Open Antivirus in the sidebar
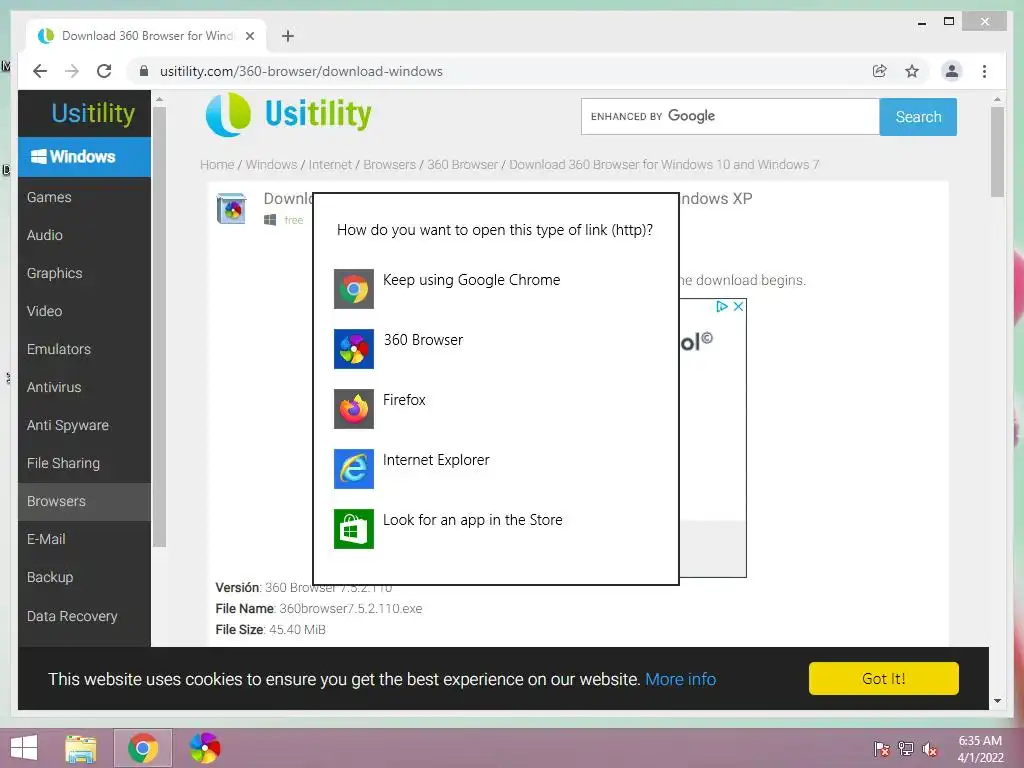 (54, 387)
